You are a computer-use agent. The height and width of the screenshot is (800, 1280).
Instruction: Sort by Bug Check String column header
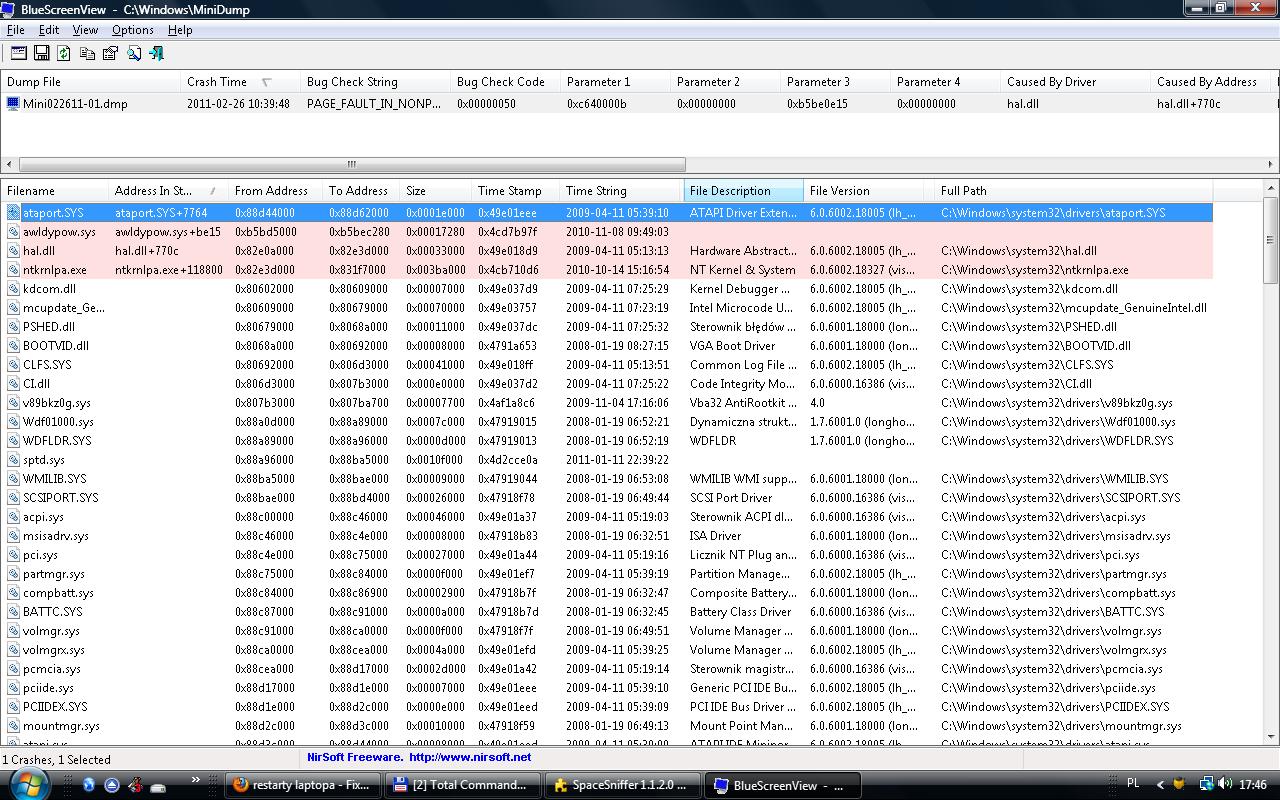click(x=375, y=82)
